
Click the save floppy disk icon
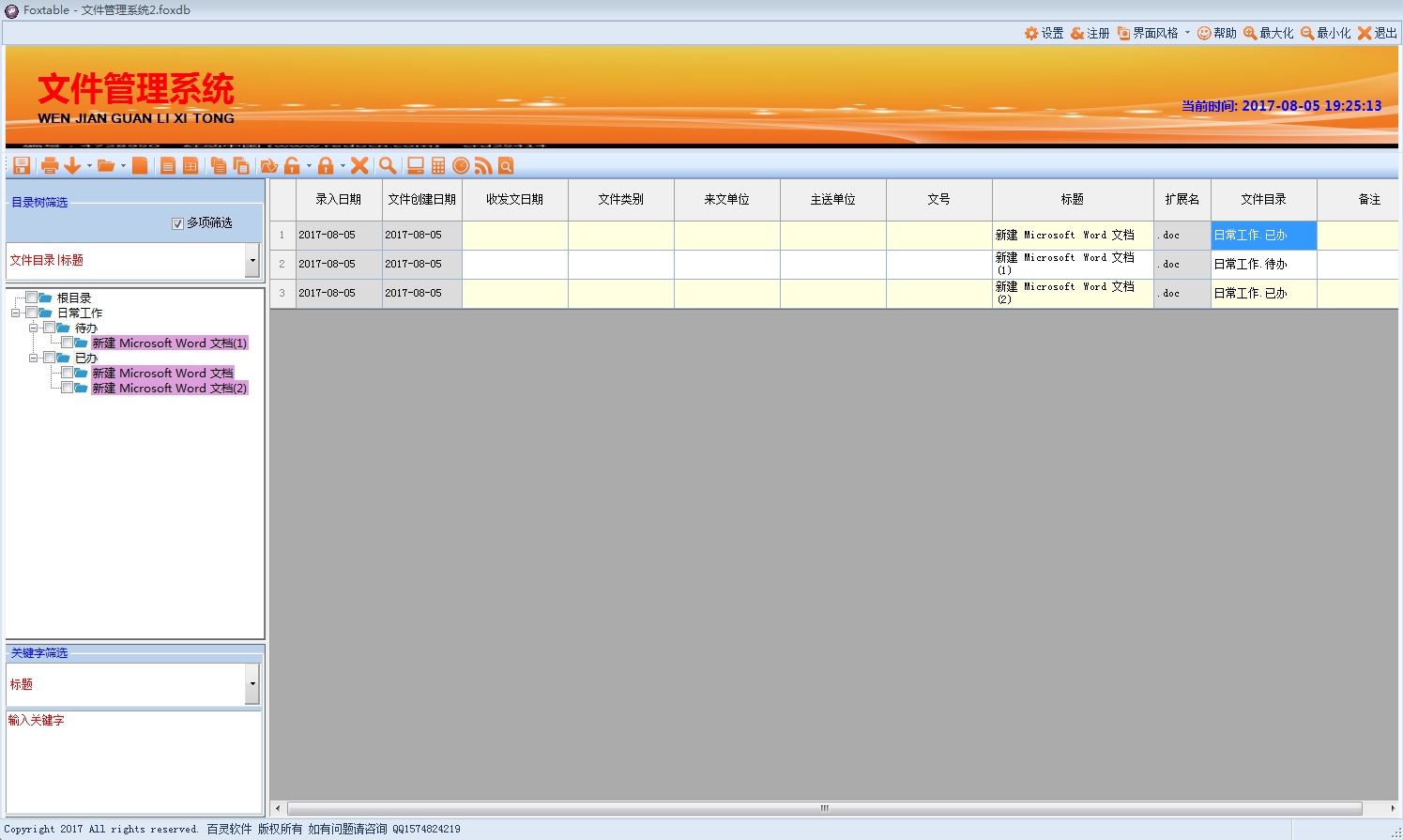point(22,166)
